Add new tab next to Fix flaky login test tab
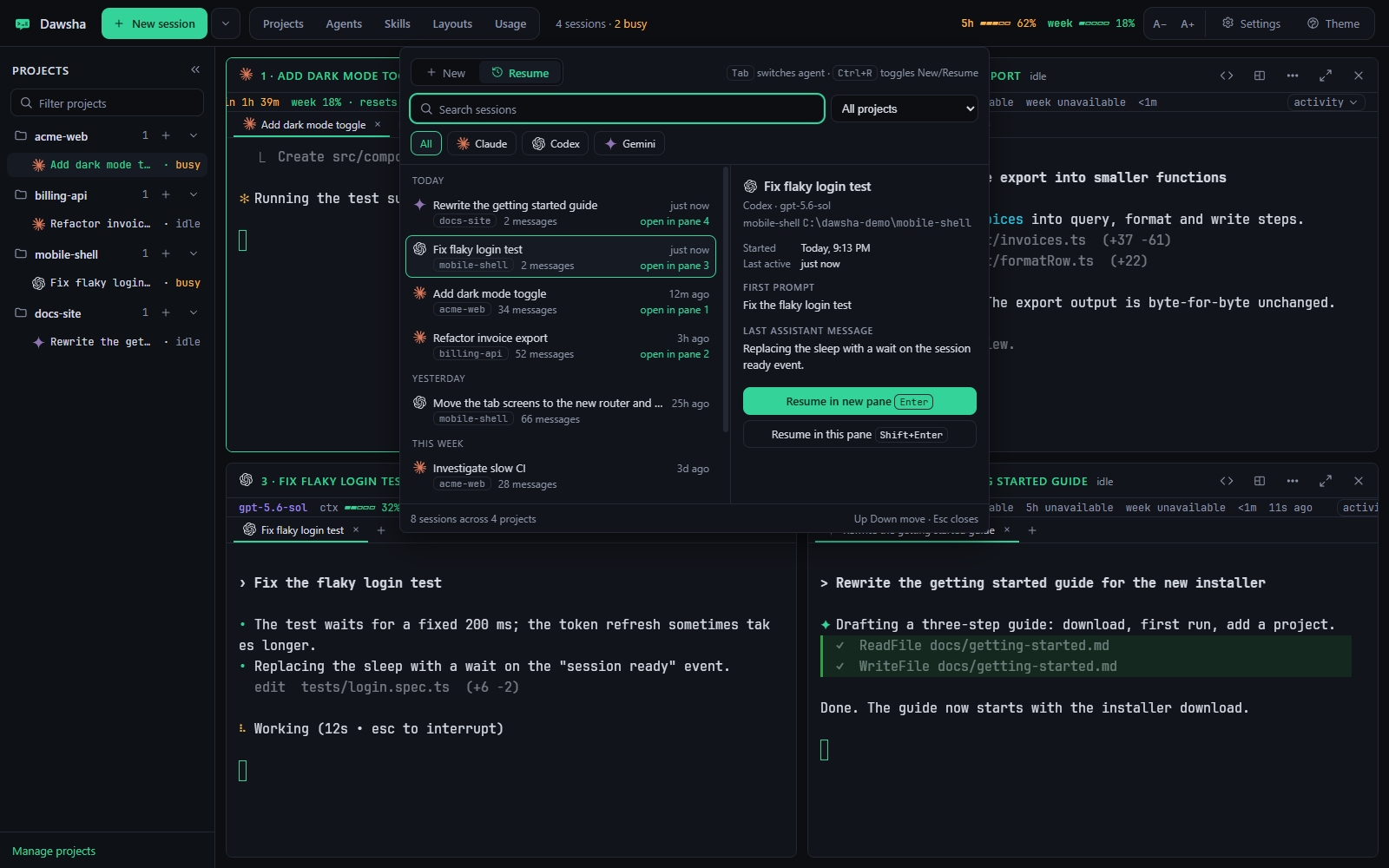The height and width of the screenshot is (868, 1389). [x=381, y=530]
